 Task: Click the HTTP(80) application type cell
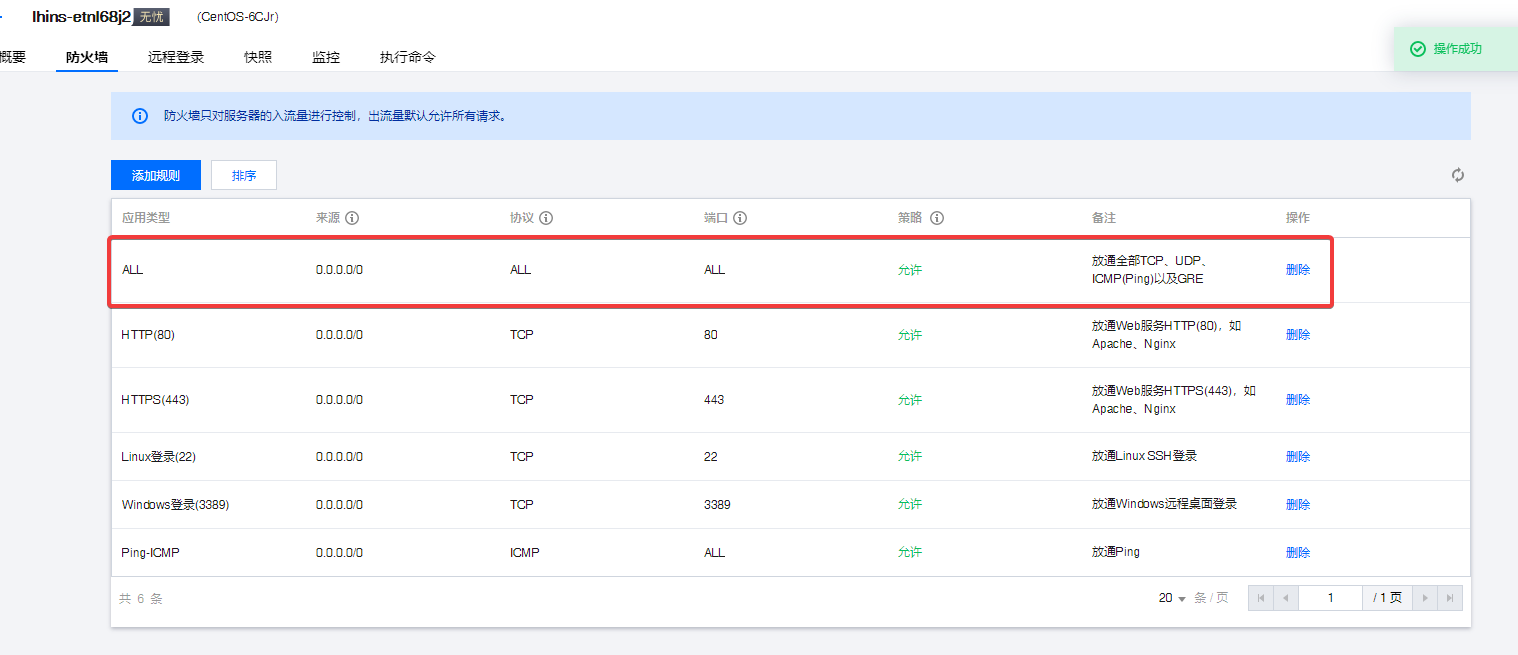coord(148,335)
